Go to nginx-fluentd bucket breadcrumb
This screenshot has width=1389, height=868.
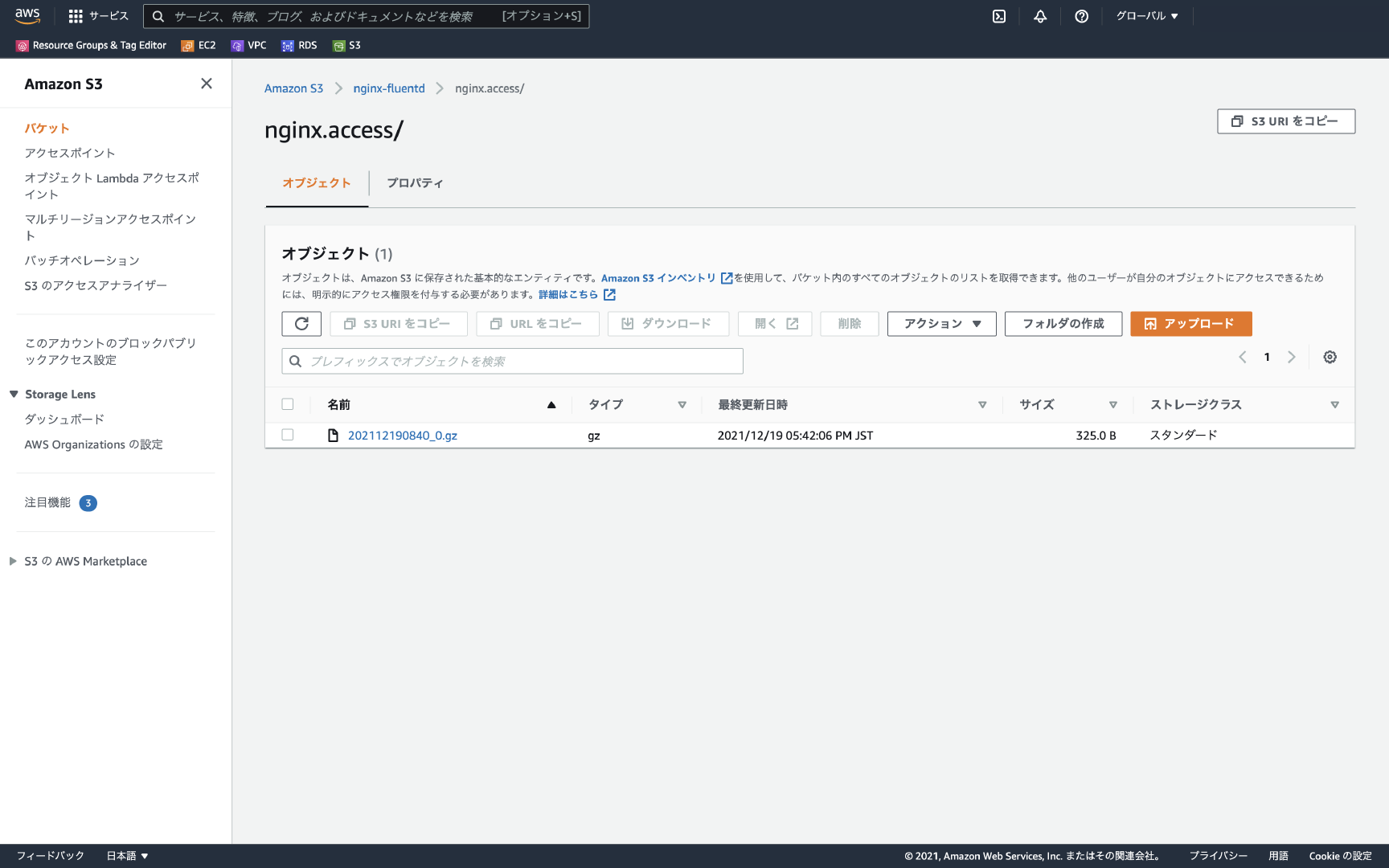[389, 88]
